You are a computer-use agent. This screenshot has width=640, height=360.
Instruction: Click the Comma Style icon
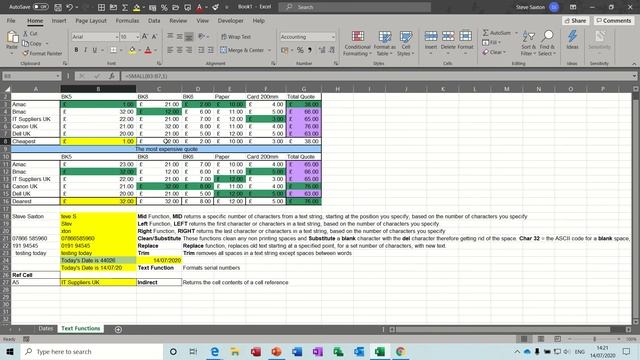click(310, 50)
